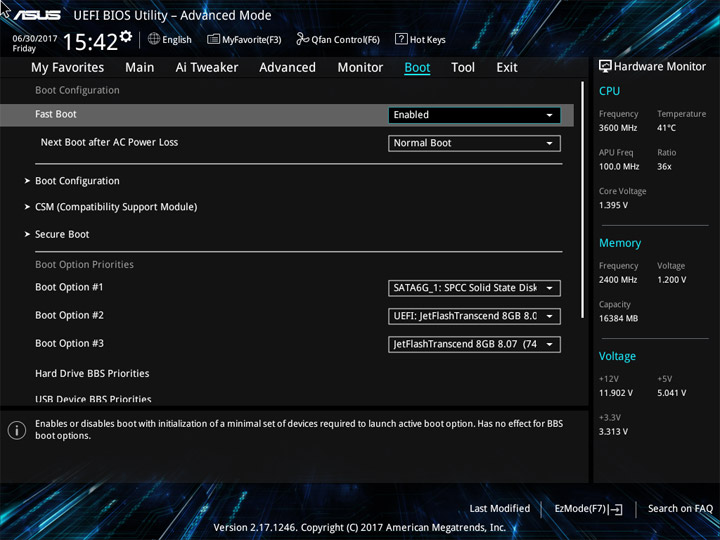The height and width of the screenshot is (540, 720).
Task: Select the Boot Option #3 label
Action: (x=69, y=343)
